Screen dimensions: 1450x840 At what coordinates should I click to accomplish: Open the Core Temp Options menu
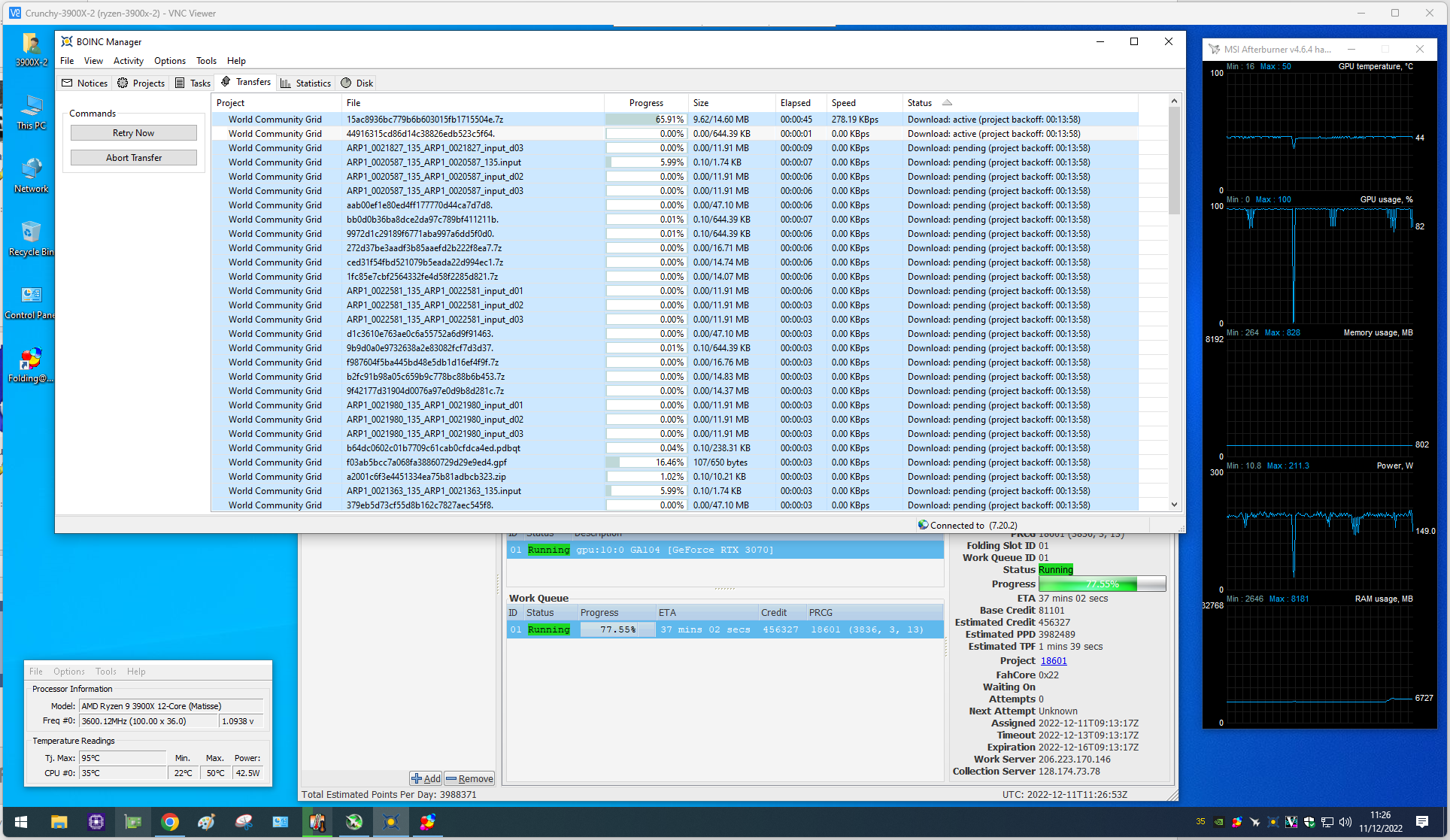point(68,672)
